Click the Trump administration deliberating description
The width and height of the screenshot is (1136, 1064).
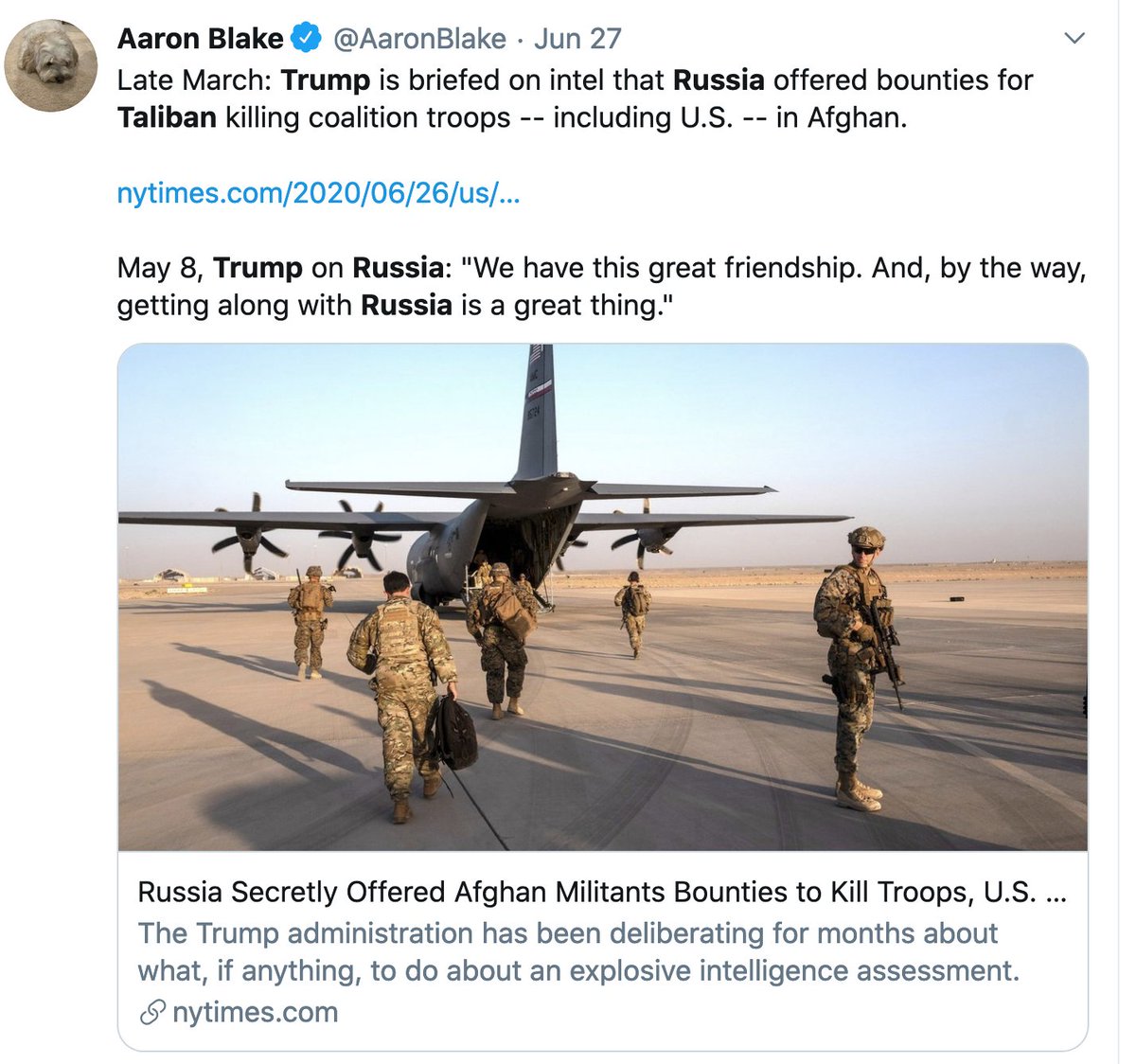coord(578,952)
